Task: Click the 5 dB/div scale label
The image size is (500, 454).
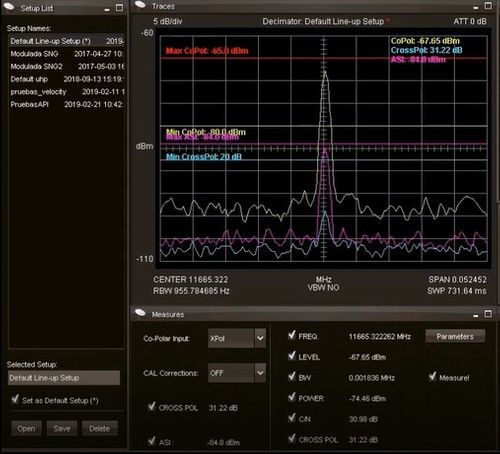Action: (168, 22)
